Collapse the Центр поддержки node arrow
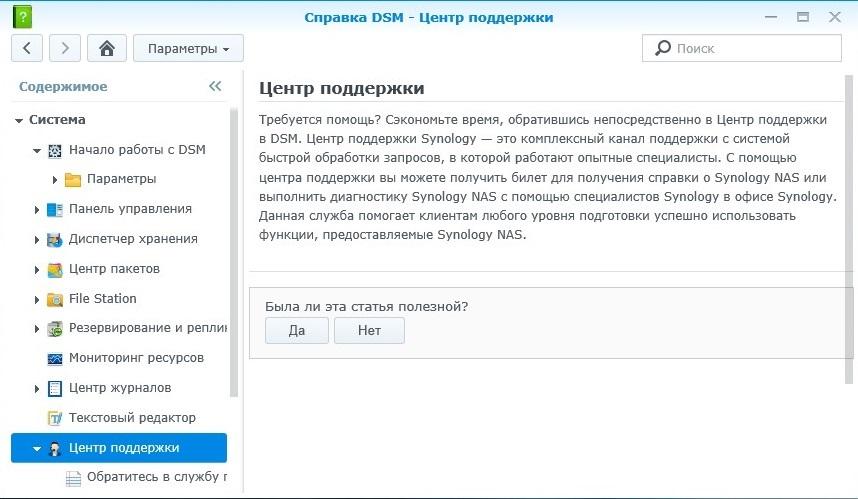 37,449
